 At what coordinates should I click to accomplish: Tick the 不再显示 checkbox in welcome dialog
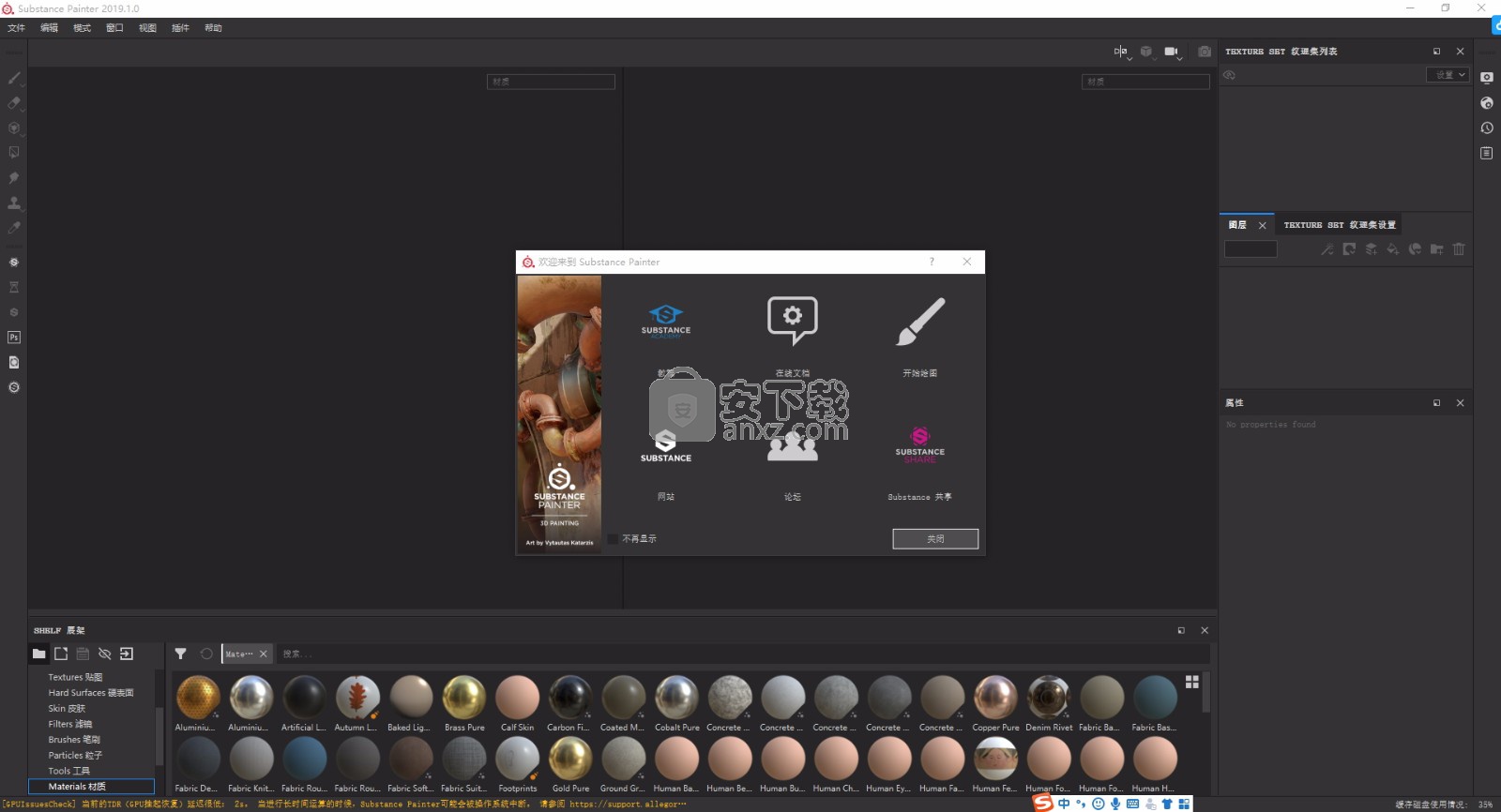coord(613,539)
